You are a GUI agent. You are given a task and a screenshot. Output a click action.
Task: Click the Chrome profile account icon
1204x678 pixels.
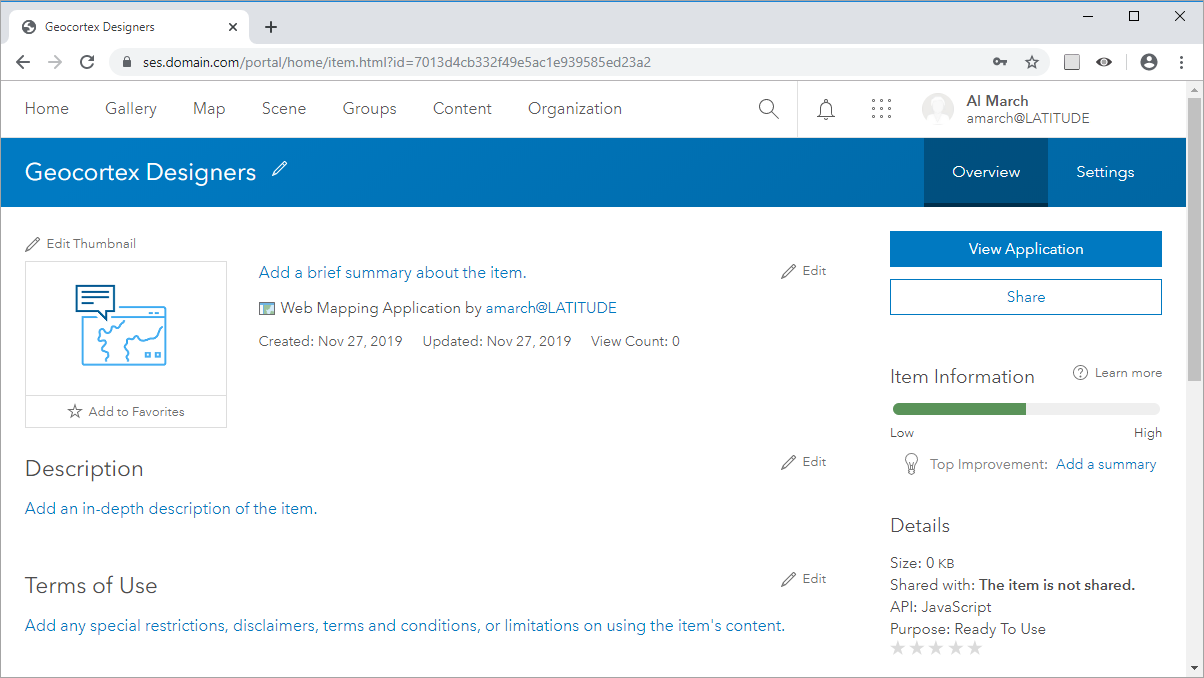tap(1149, 62)
